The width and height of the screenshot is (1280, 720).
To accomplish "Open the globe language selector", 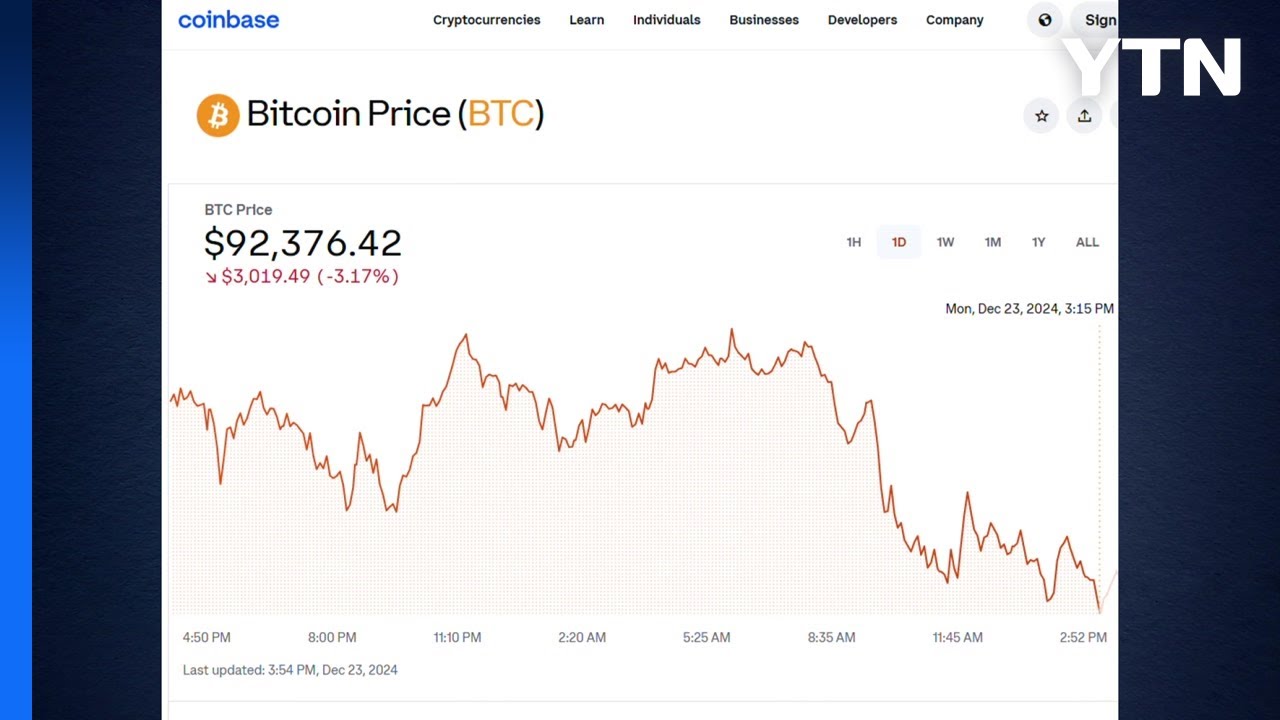I will pyautogui.click(x=1045, y=20).
